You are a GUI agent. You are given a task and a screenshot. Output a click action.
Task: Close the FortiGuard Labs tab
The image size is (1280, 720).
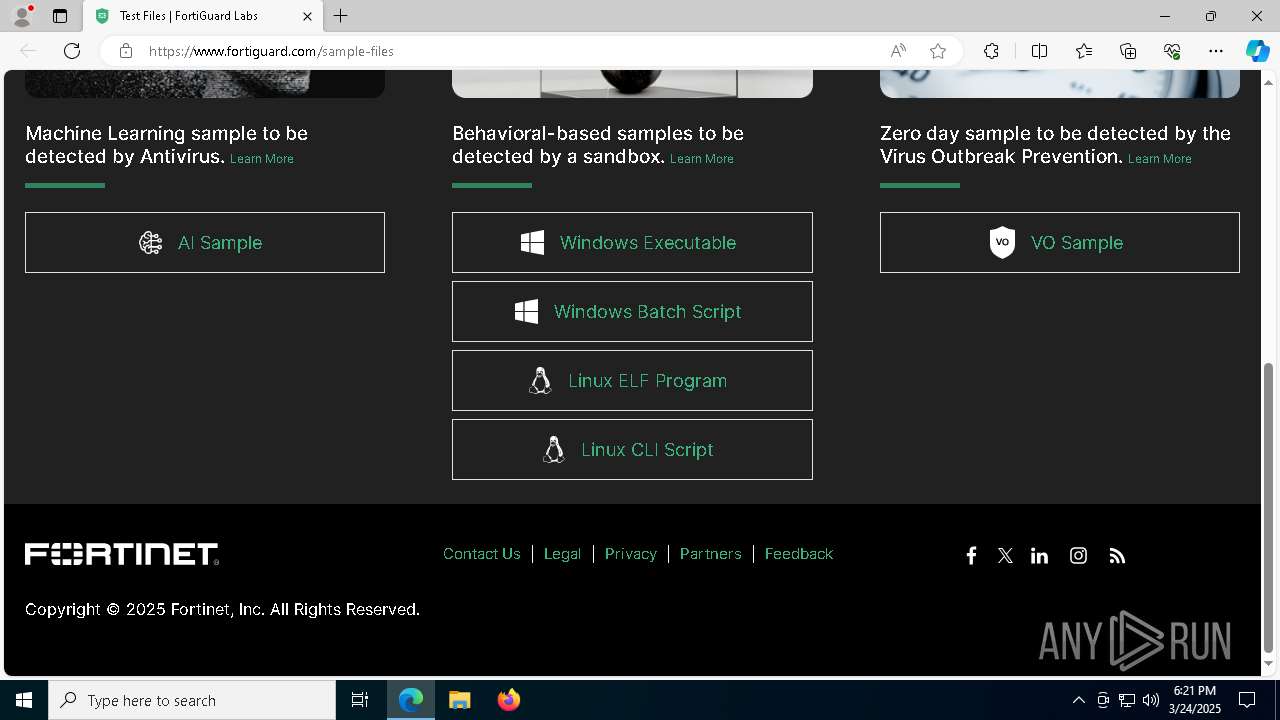coord(307,16)
